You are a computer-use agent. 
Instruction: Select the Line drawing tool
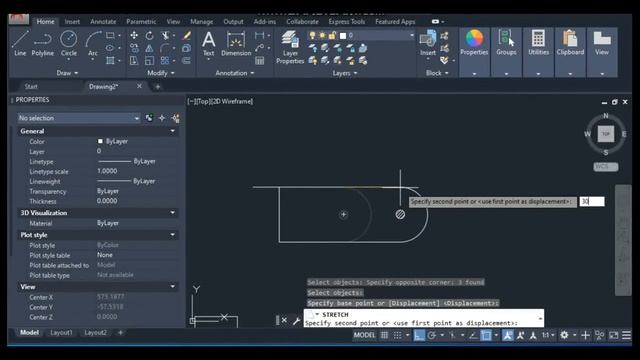pos(20,43)
